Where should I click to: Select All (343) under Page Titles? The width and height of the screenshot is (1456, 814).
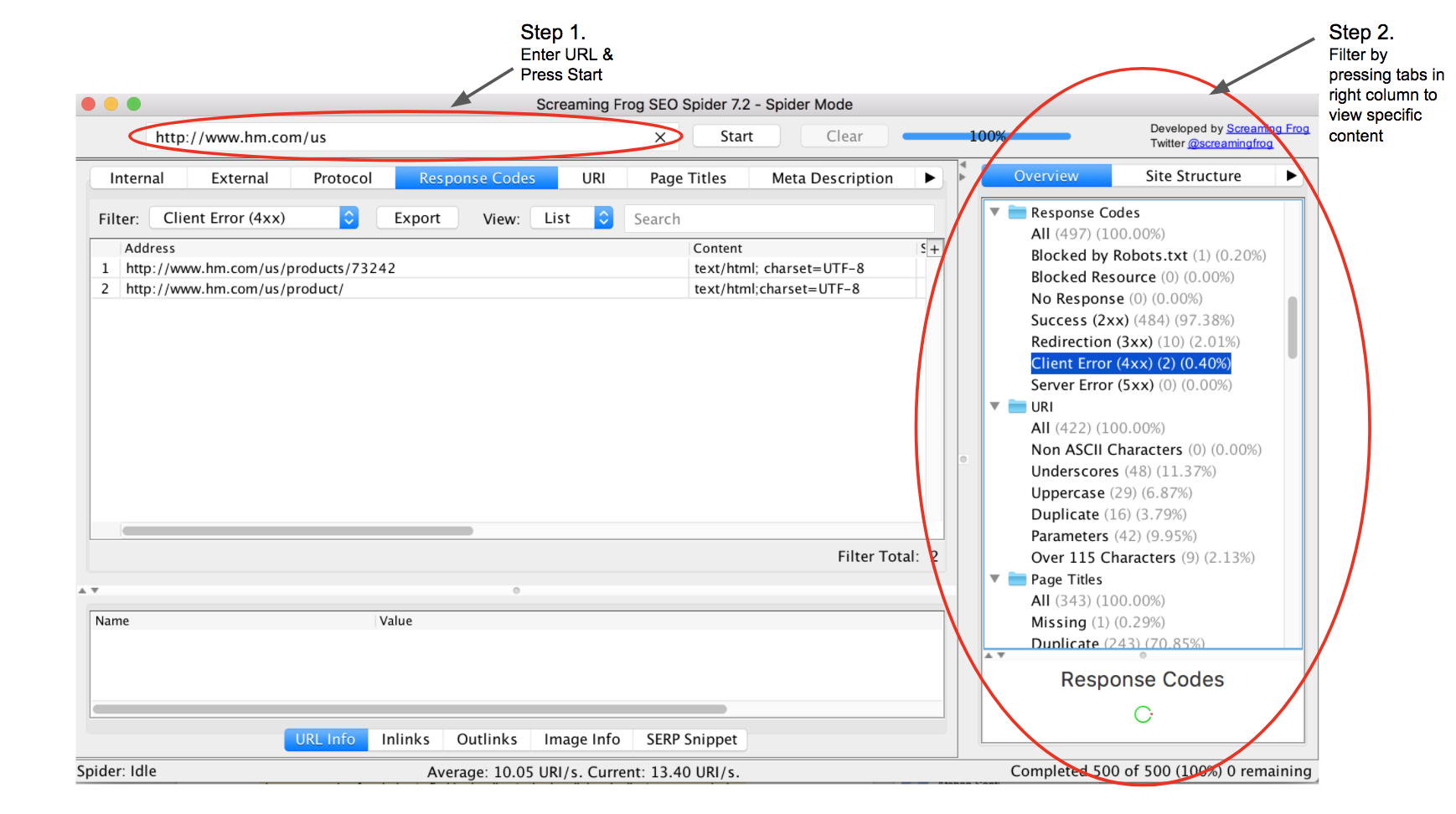tap(1097, 600)
